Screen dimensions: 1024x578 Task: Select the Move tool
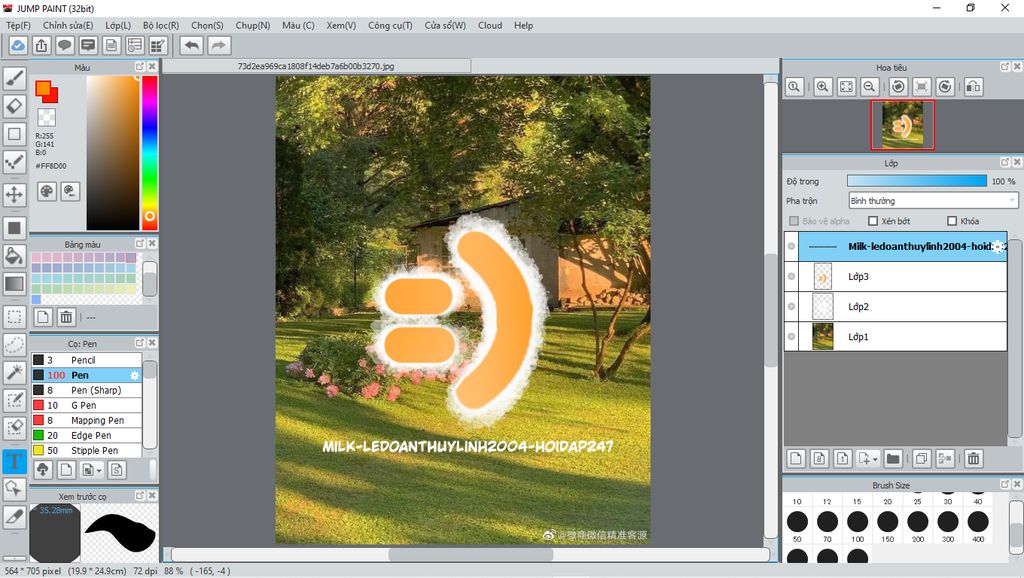[x=14, y=194]
